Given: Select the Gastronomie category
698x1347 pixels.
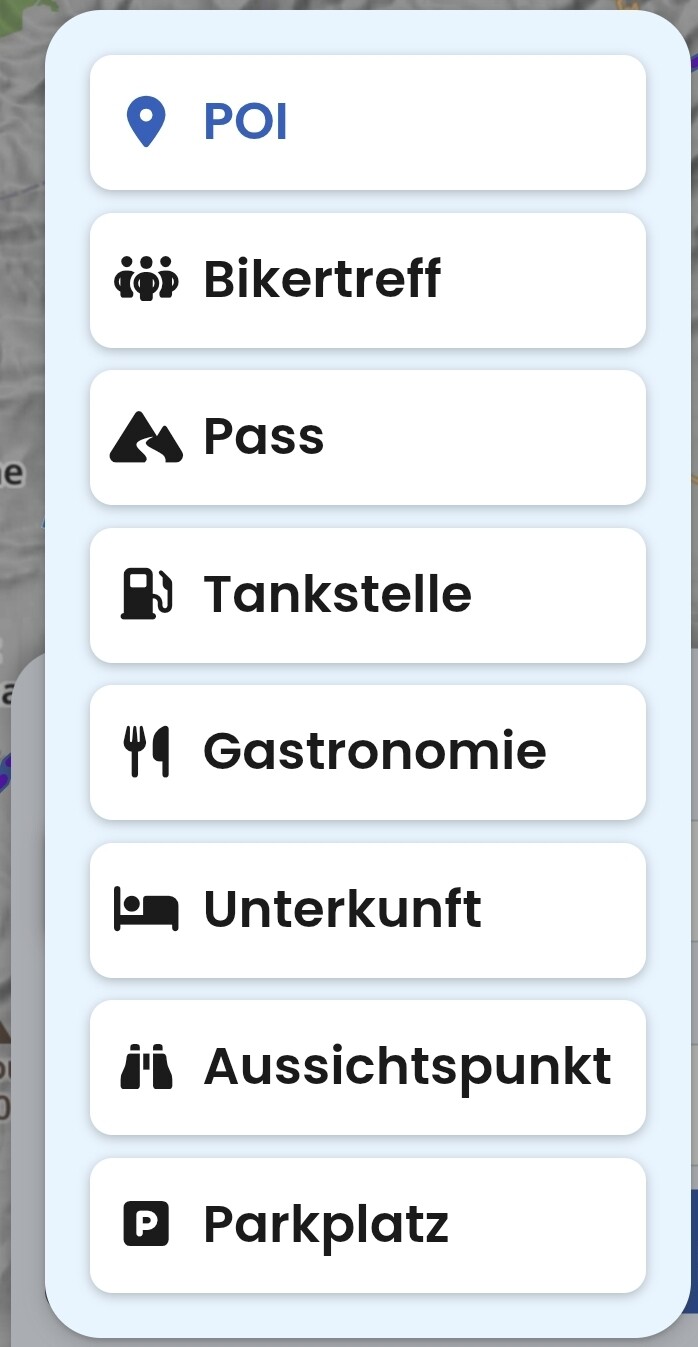Looking at the screenshot, I should (x=368, y=752).
